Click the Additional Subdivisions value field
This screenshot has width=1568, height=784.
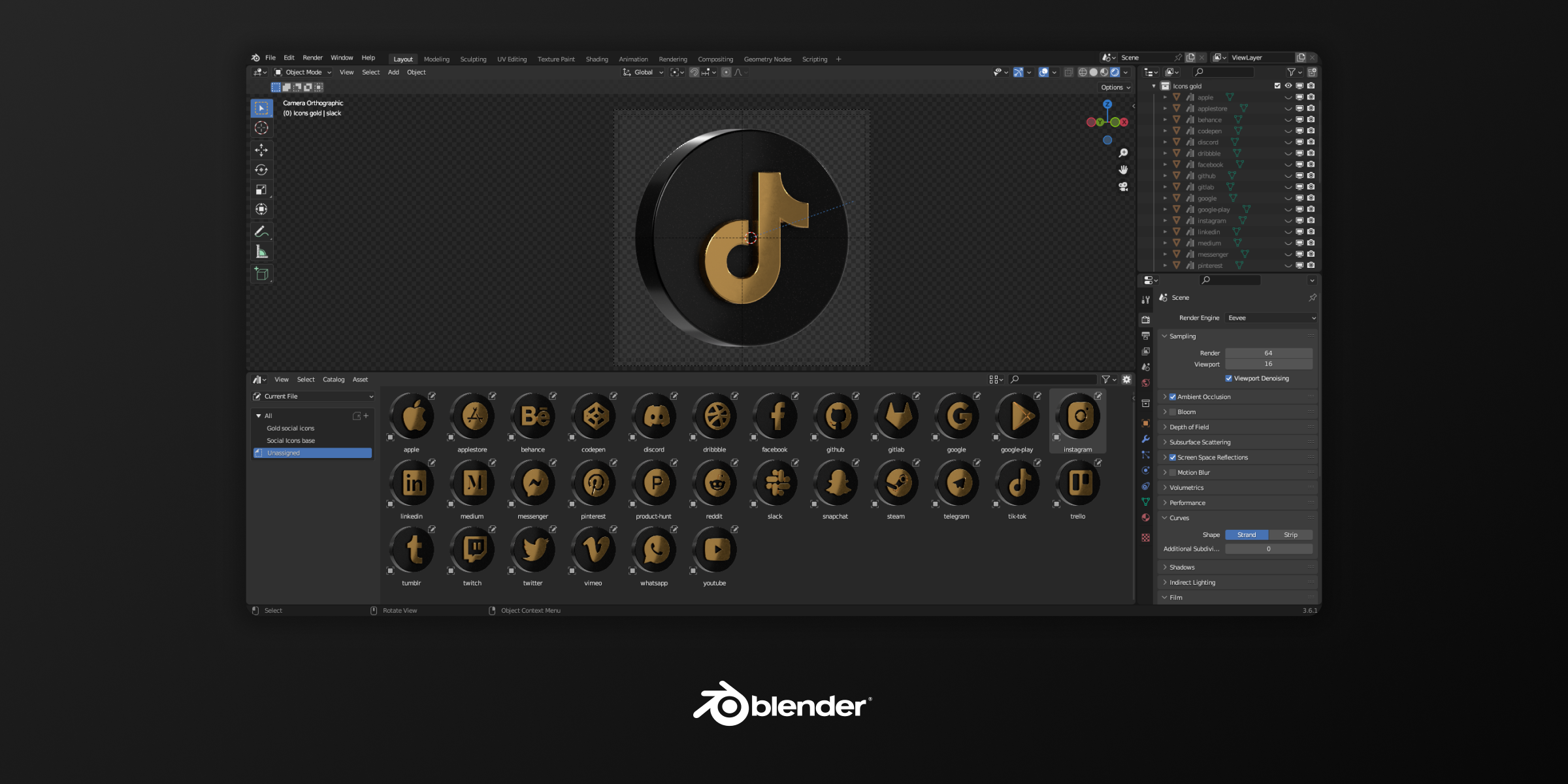click(x=1269, y=549)
